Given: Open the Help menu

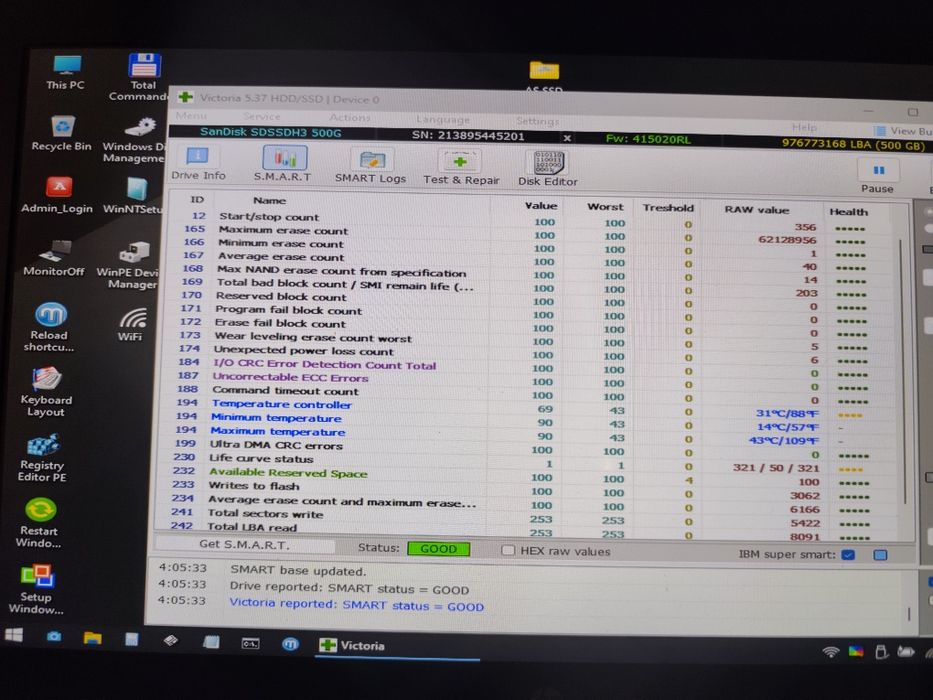Looking at the screenshot, I should click(x=804, y=127).
